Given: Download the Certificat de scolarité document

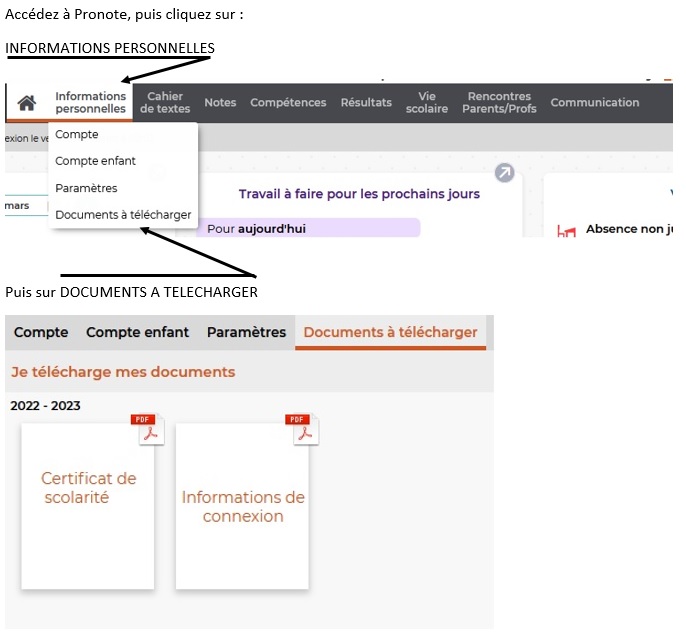Looking at the screenshot, I should coord(88,505).
